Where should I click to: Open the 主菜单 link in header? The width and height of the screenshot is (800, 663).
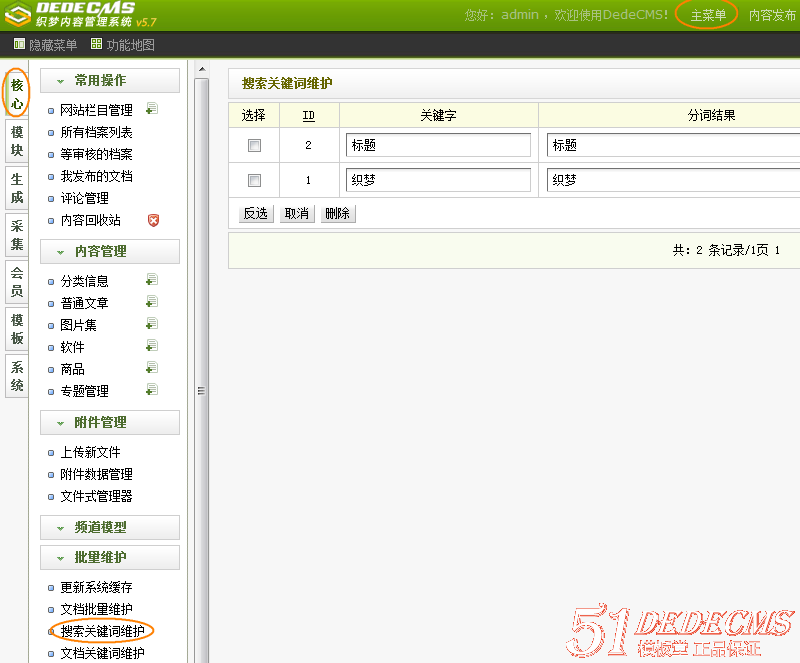click(708, 15)
